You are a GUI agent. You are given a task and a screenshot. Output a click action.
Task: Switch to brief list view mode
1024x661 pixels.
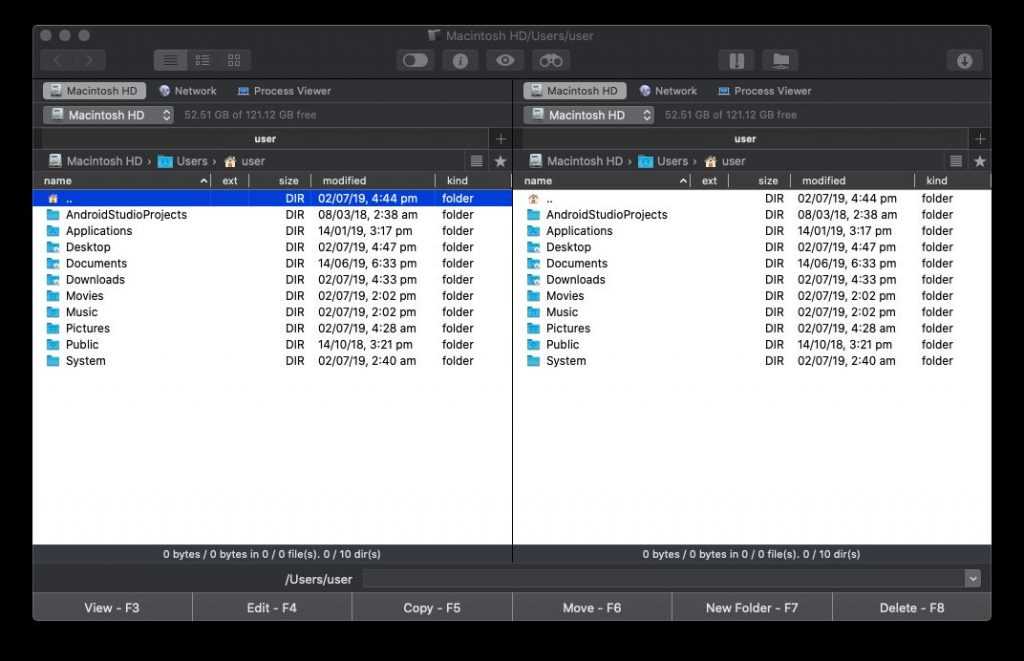(x=202, y=61)
